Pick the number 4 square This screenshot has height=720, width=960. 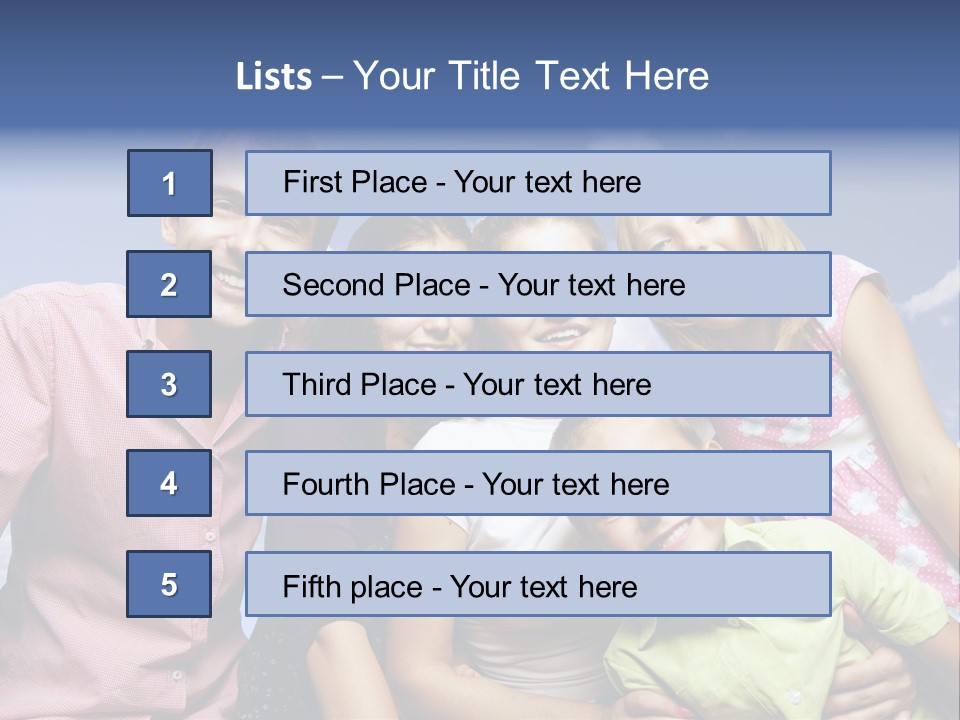(x=169, y=483)
